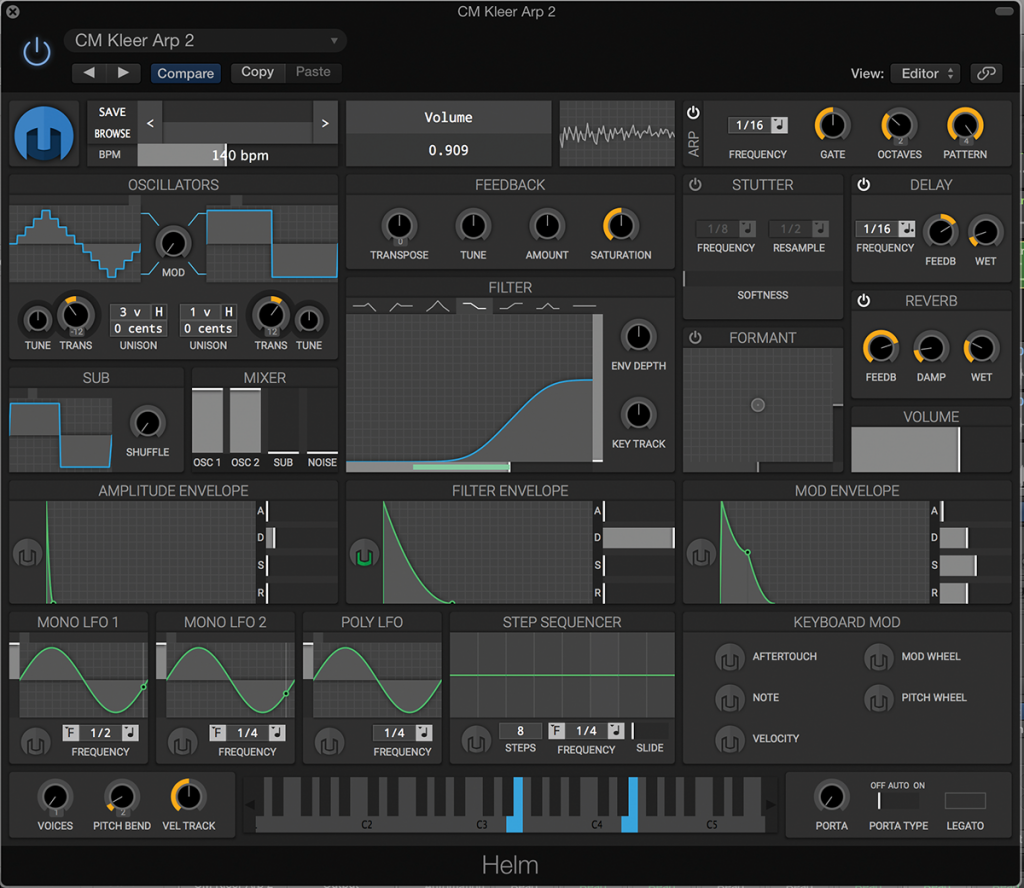Select the Amplitude Envelope modulation source icon
This screenshot has height=888, width=1024.
[27, 556]
